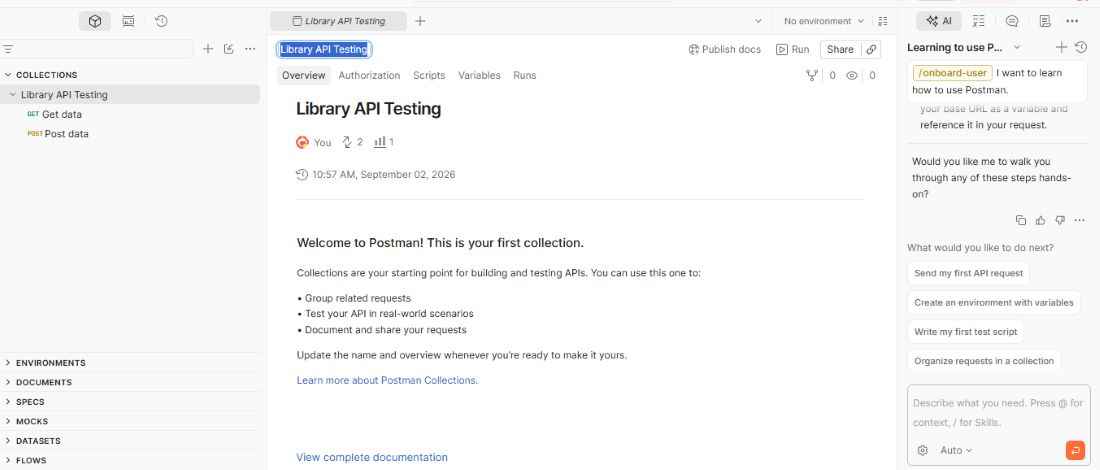Open the Collections cube icon in sidebar
This screenshot has width=1100, height=470.
point(95,21)
